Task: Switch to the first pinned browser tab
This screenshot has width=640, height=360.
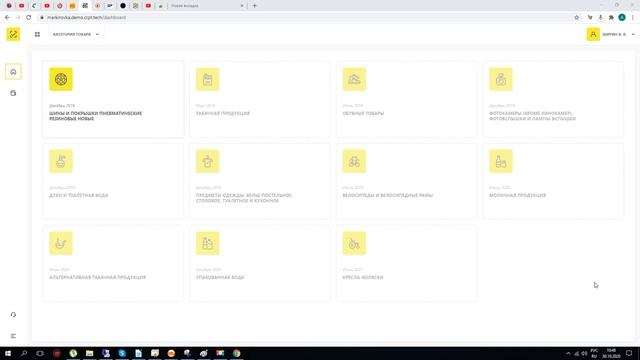Action: [x=9, y=6]
